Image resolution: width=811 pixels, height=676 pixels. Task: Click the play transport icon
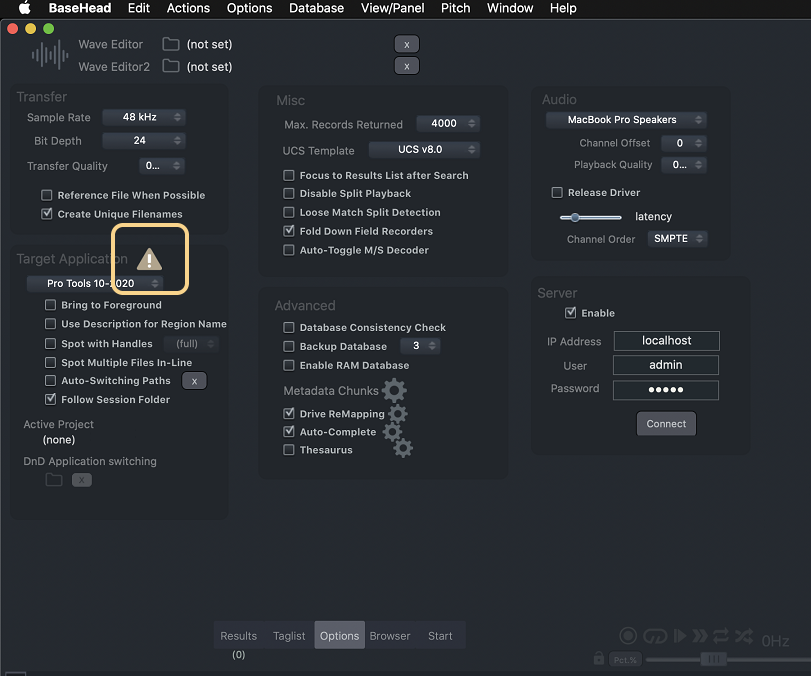pos(680,636)
